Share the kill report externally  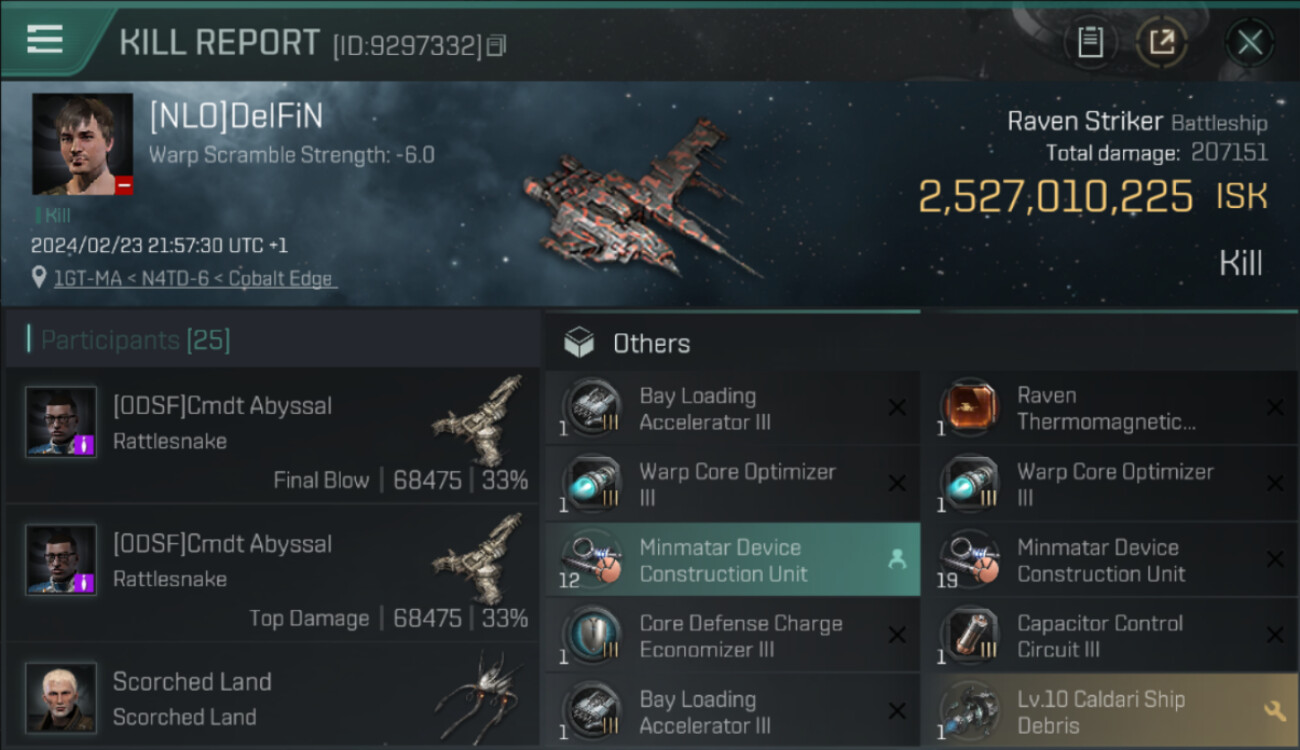coord(1161,42)
